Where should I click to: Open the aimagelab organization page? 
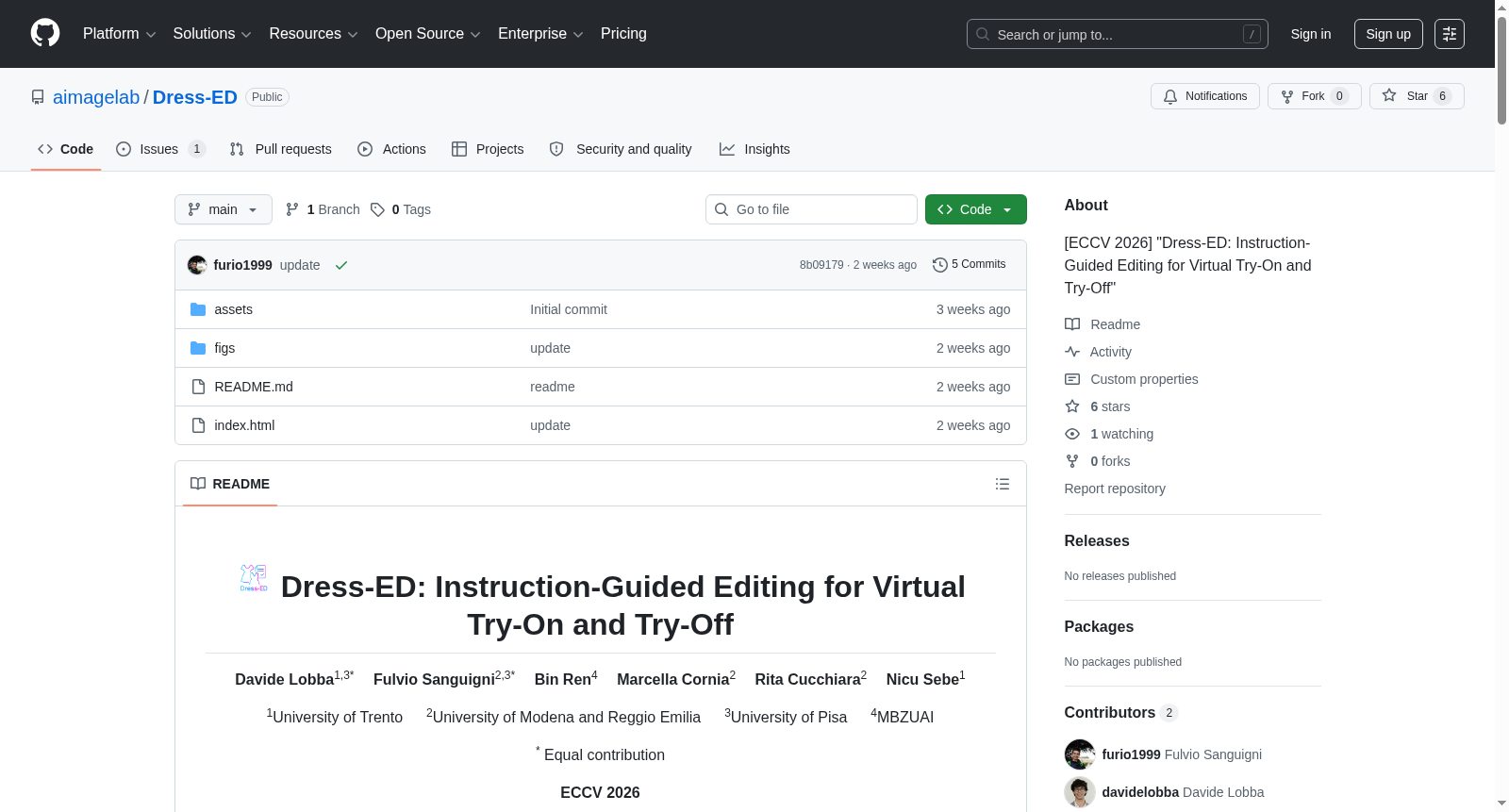[96, 97]
